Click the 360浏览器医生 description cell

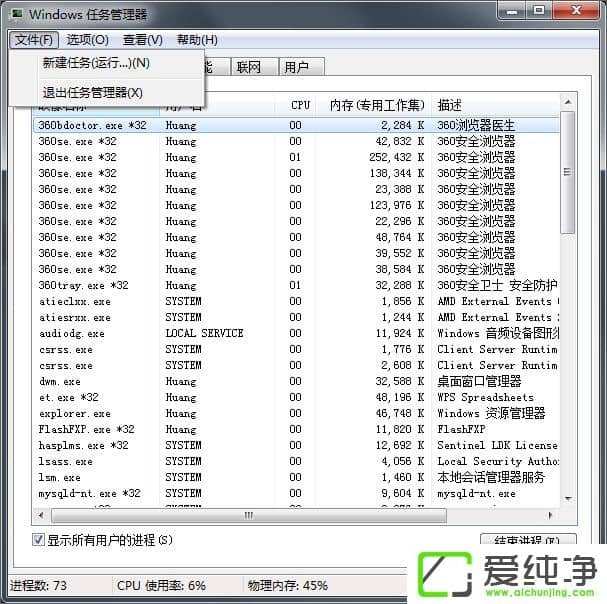pos(476,125)
